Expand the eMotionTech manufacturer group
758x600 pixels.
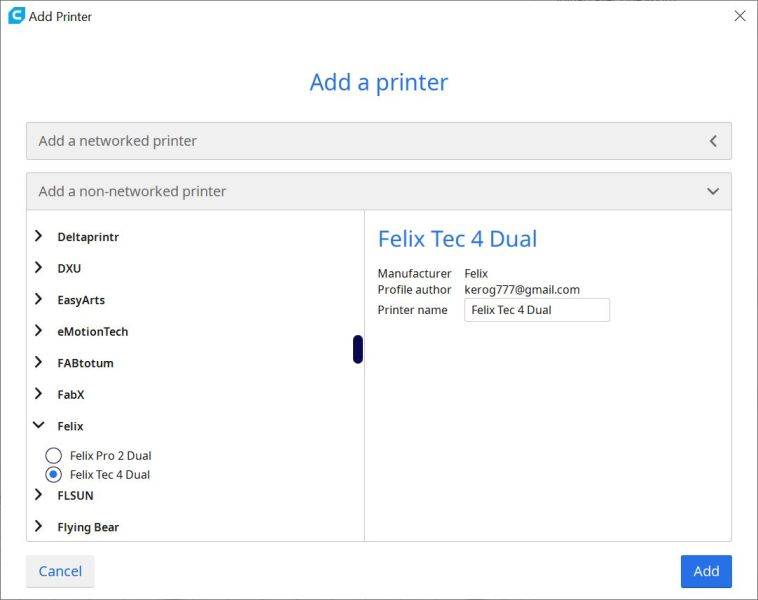[x=39, y=331]
